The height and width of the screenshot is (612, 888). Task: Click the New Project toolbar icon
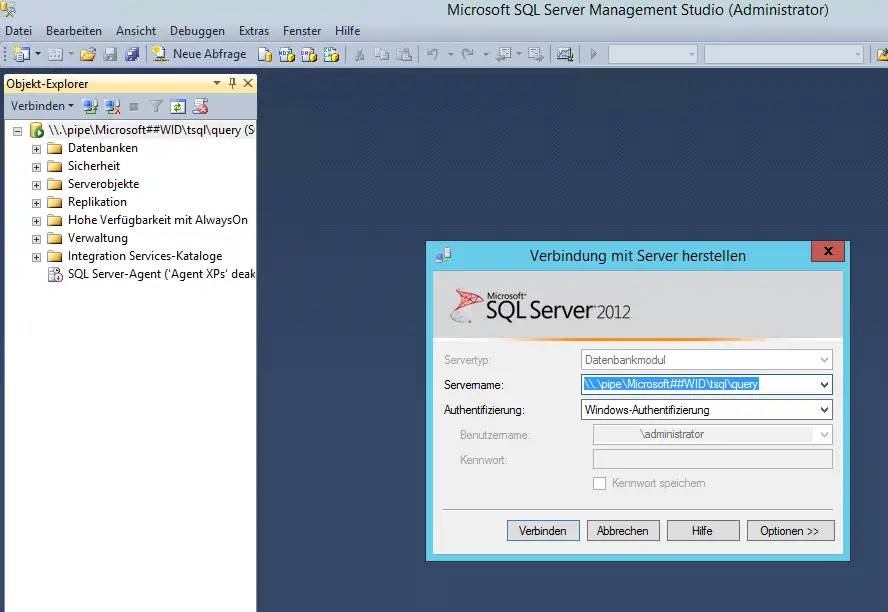[x=22, y=54]
